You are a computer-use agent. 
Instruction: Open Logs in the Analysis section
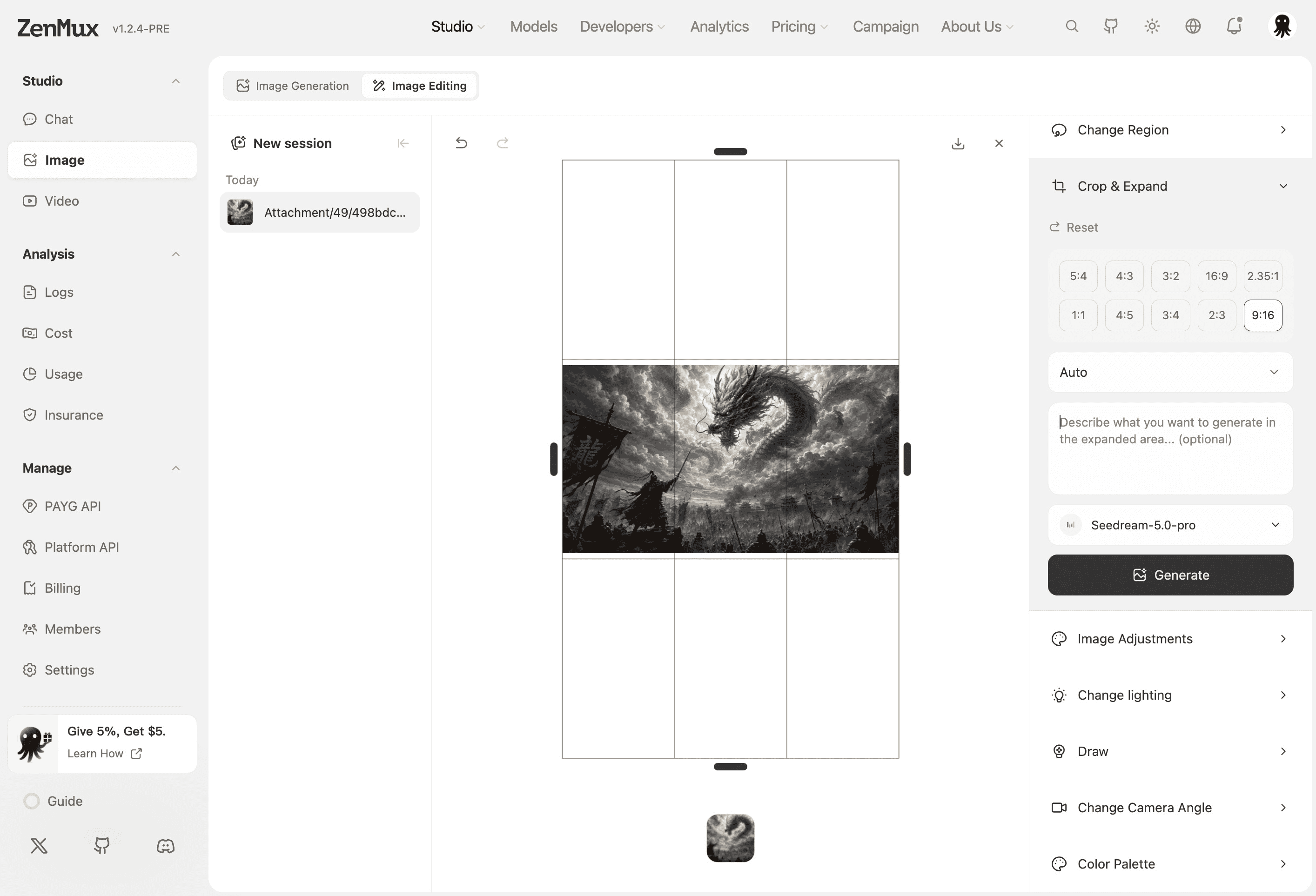pos(102,292)
